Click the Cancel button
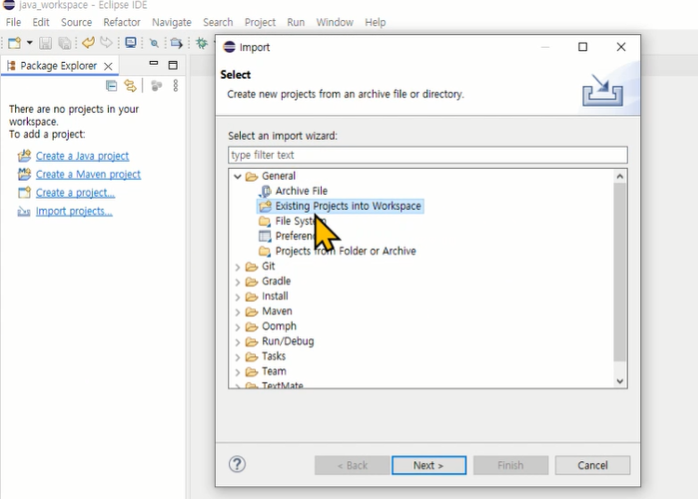698x499 pixels. click(x=592, y=465)
